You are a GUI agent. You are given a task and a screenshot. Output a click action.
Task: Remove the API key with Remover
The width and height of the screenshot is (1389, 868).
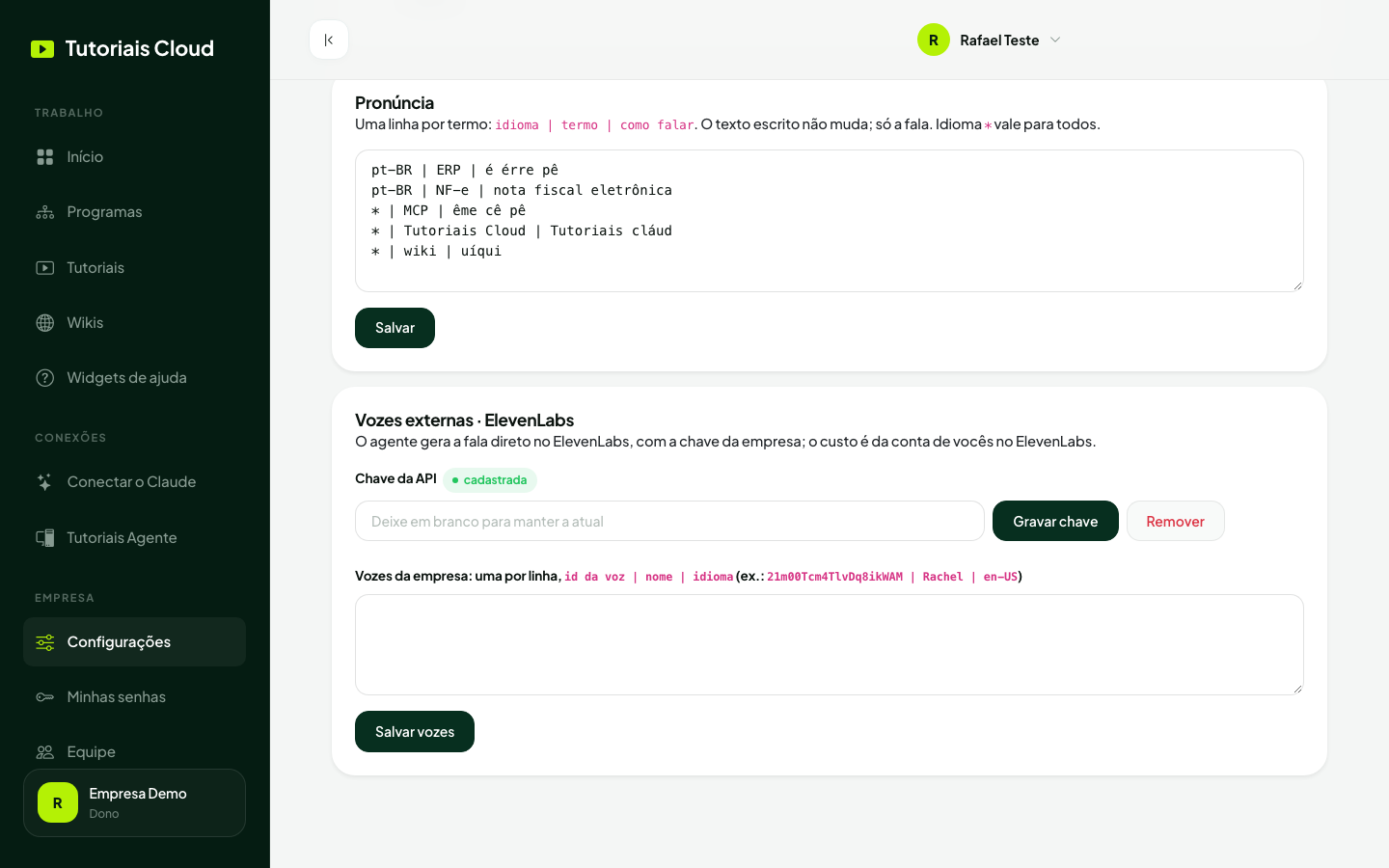(x=1175, y=521)
